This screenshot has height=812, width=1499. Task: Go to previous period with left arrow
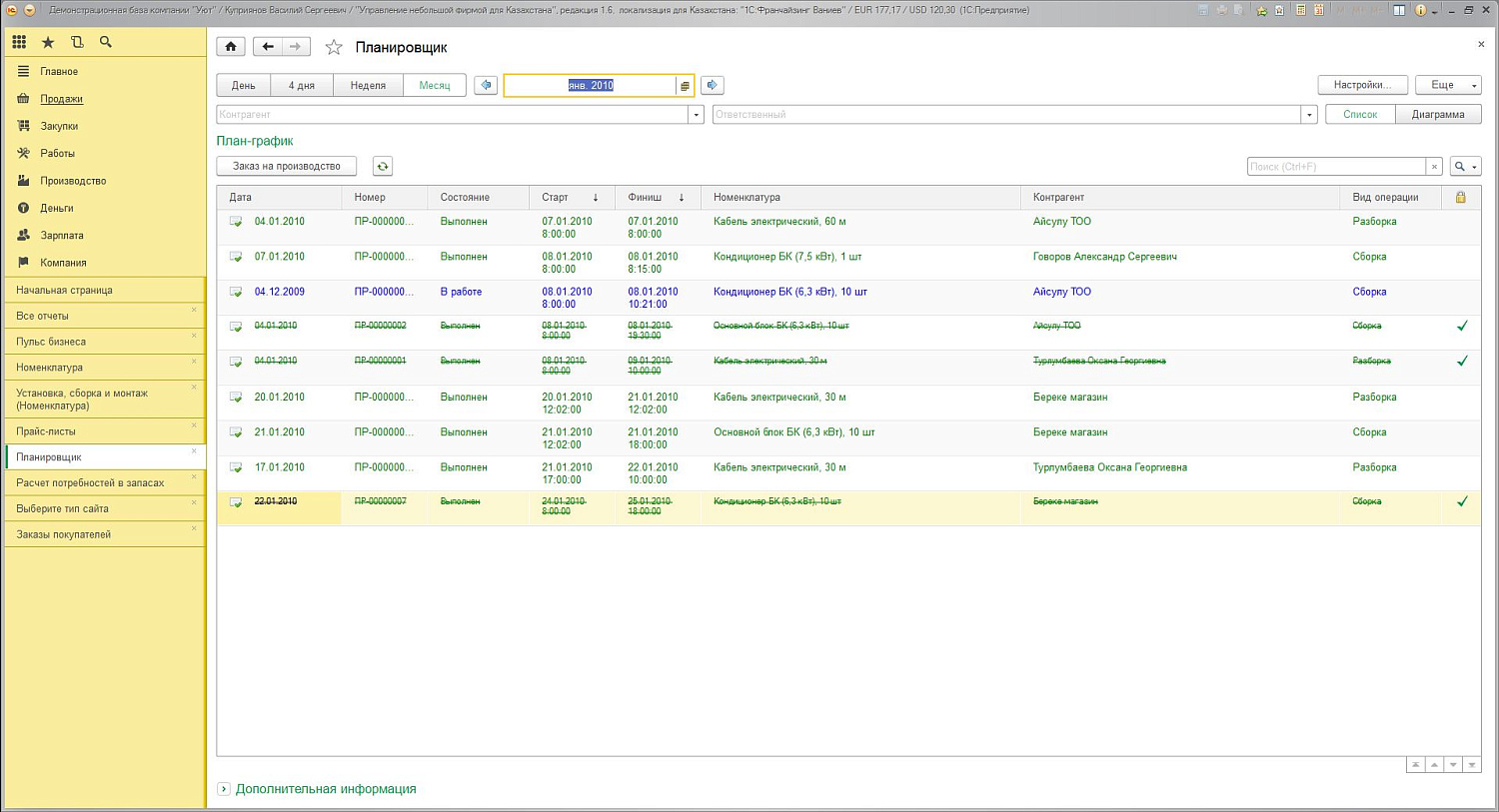pyautogui.click(x=486, y=86)
